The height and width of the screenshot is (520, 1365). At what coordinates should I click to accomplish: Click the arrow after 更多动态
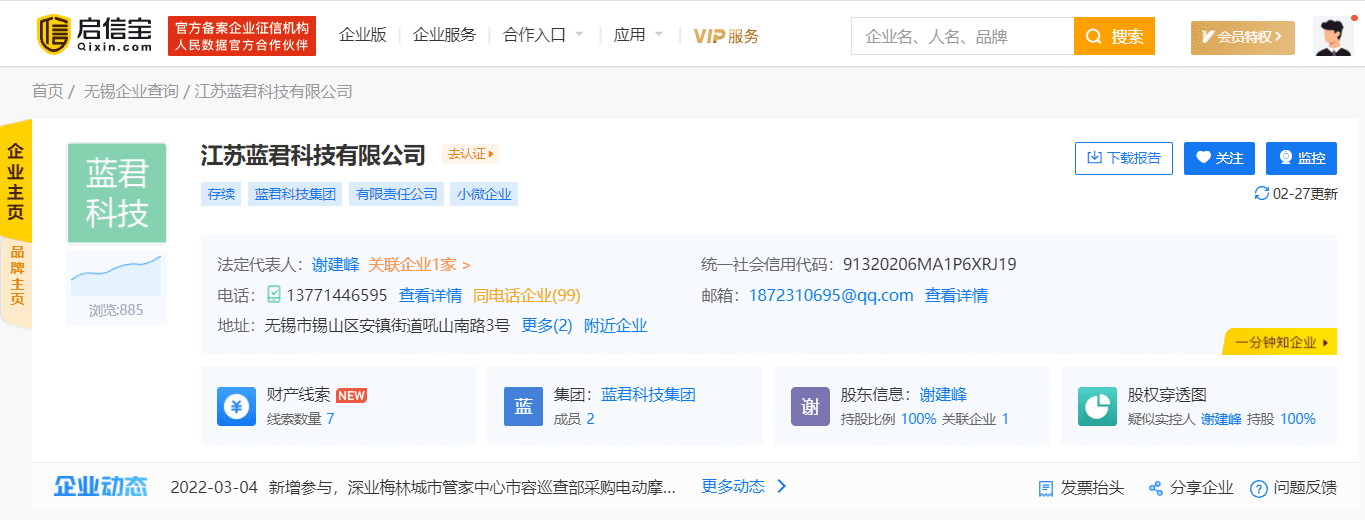point(782,486)
